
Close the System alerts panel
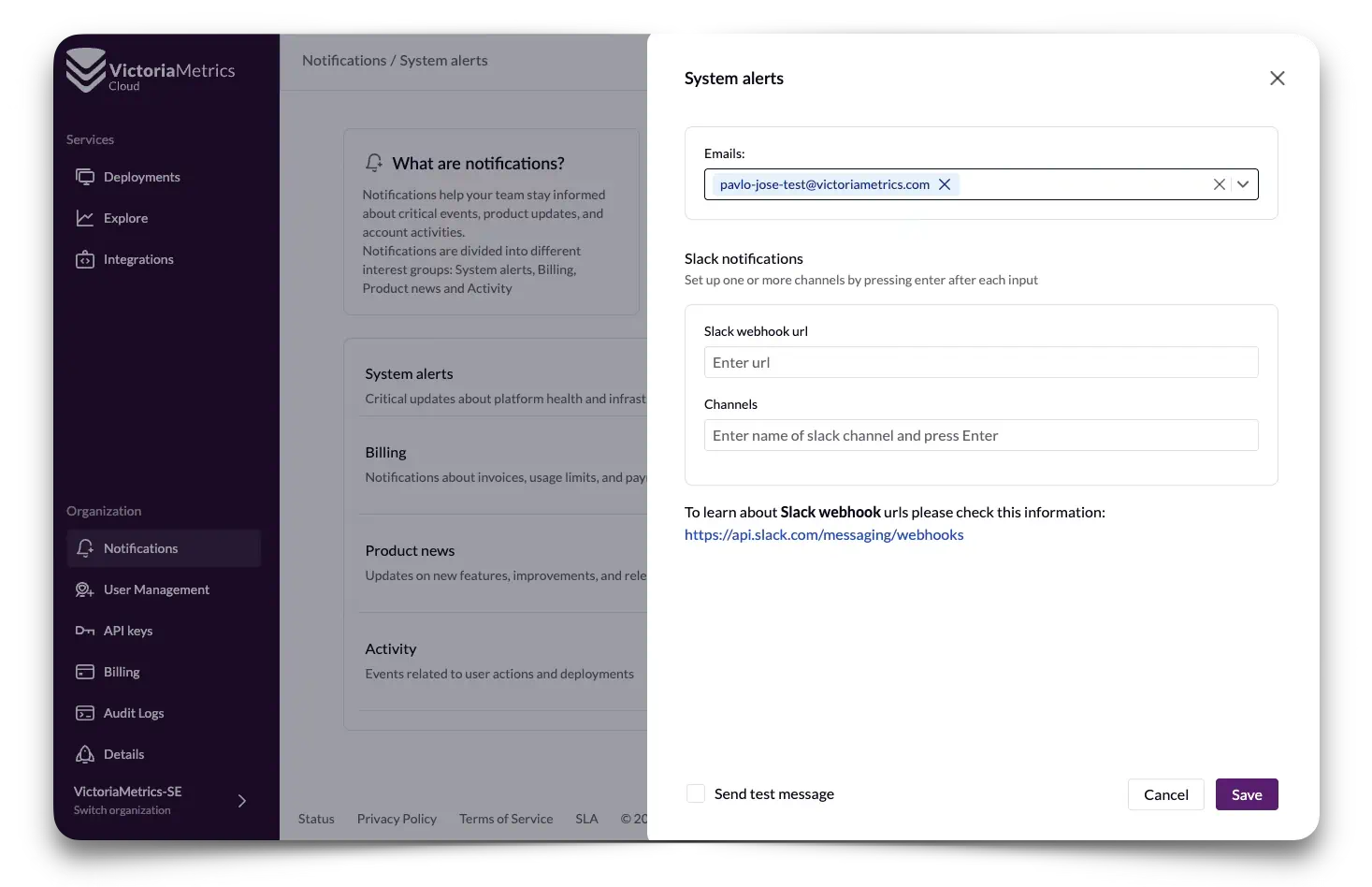click(1277, 79)
